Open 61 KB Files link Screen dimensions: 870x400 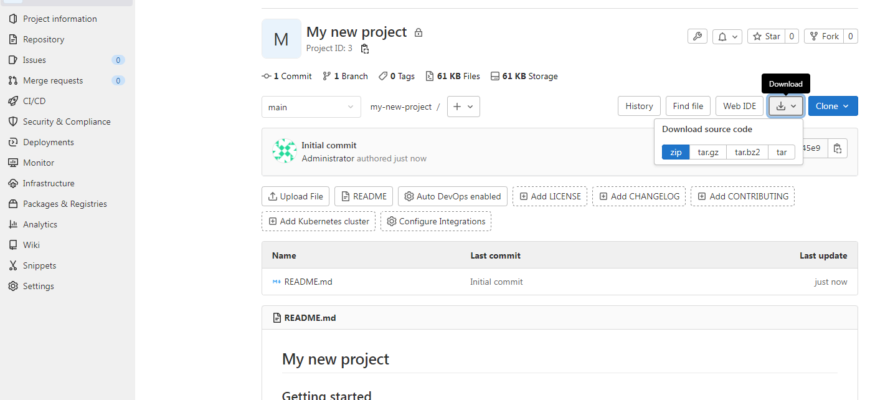pyautogui.click(x=453, y=77)
